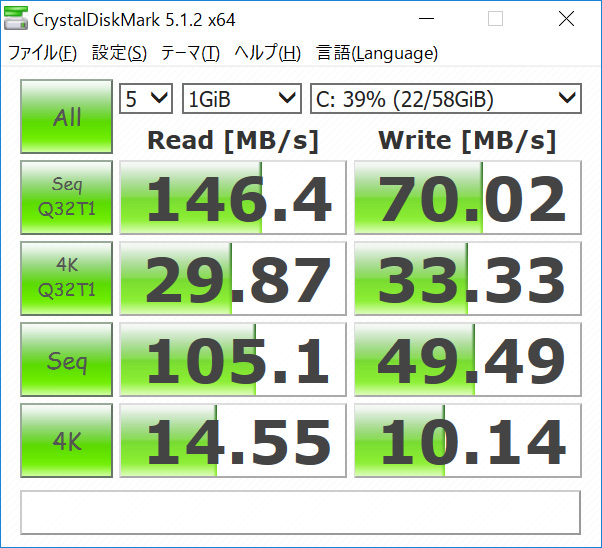
Task: Click the Read [MB/s] column header
Action: tap(233, 141)
